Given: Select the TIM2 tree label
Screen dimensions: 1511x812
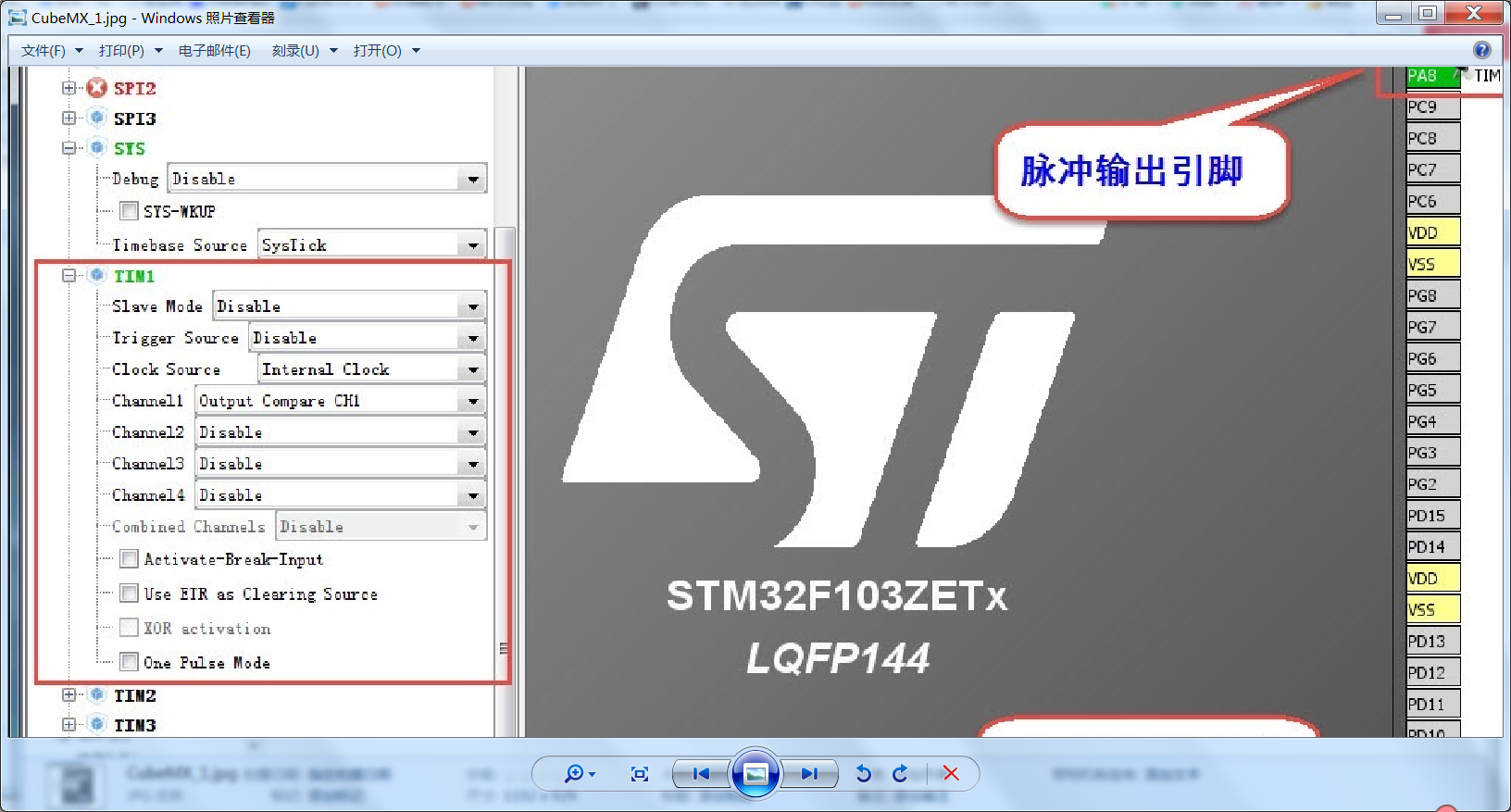Looking at the screenshot, I should 135,695.
